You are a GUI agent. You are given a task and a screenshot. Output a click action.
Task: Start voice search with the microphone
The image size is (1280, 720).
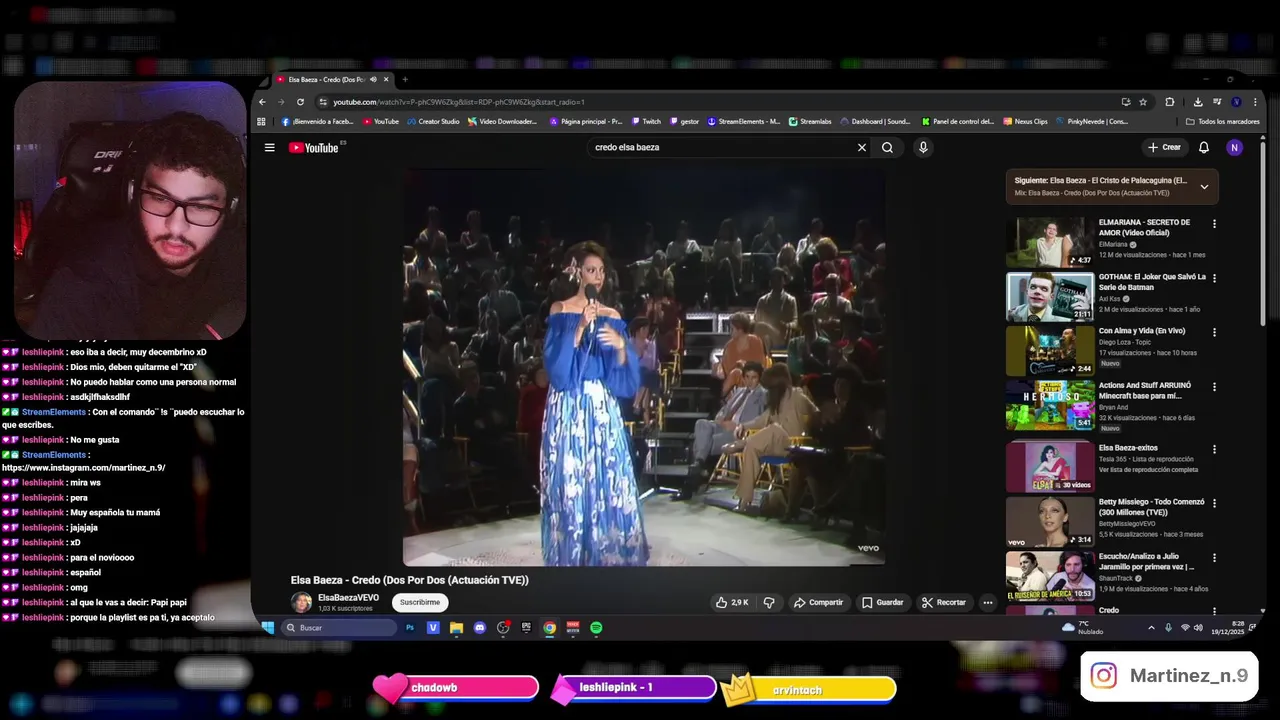pyautogui.click(x=923, y=147)
